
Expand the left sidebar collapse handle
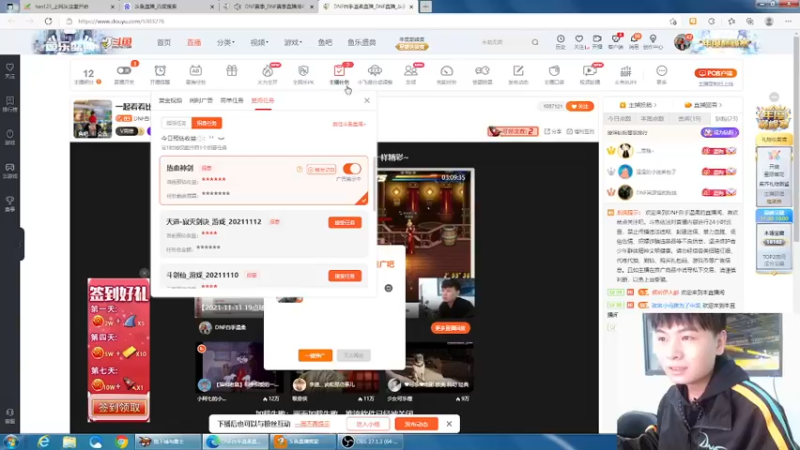tap(21, 244)
